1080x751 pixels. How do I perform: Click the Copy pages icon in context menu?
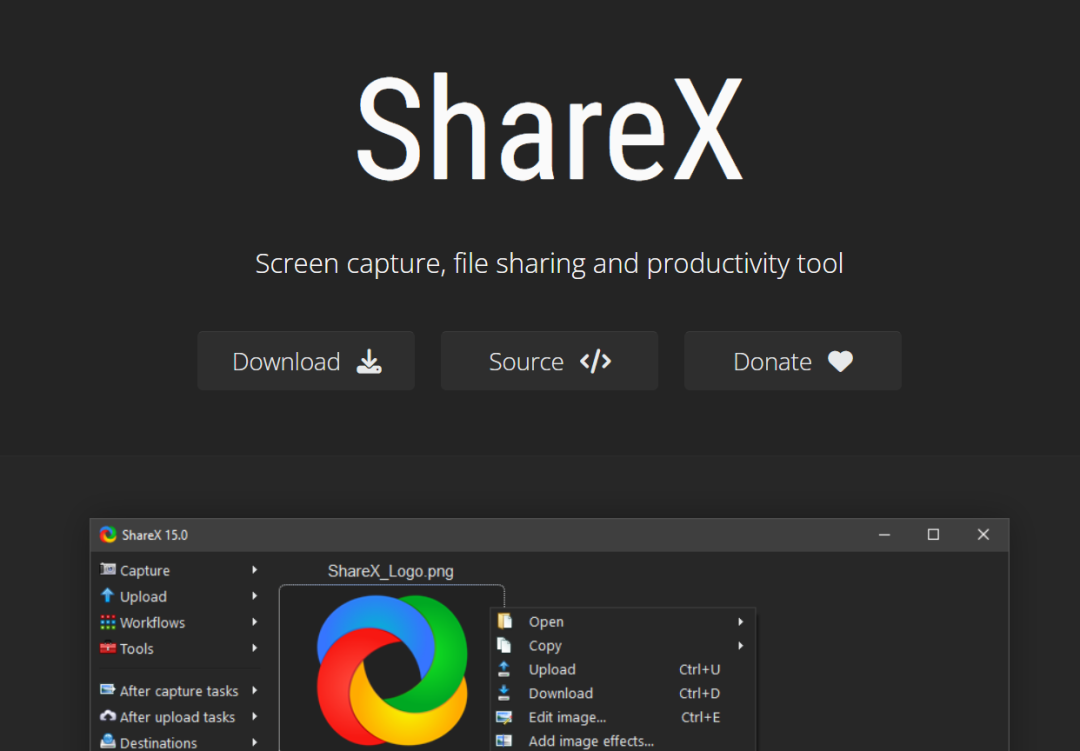click(504, 645)
